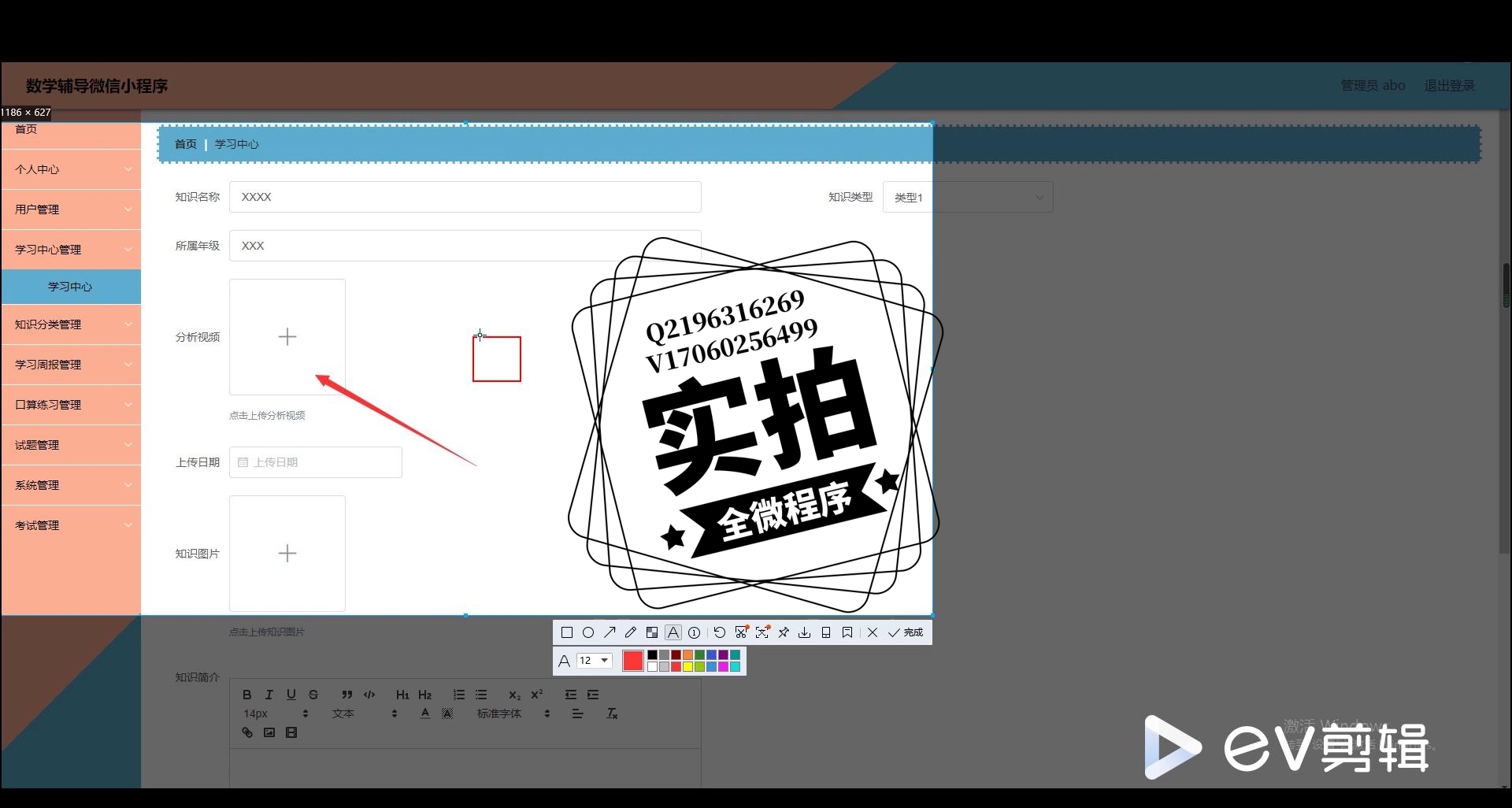The image size is (1512, 808).
Task: Click 退出登录 logout link
Action: click(x=1449, y=85)
